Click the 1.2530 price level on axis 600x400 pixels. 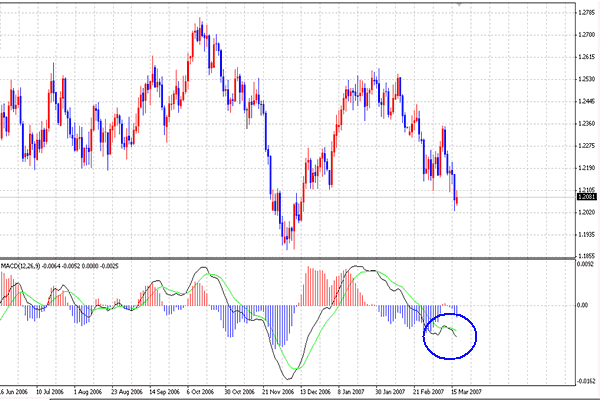587,78
